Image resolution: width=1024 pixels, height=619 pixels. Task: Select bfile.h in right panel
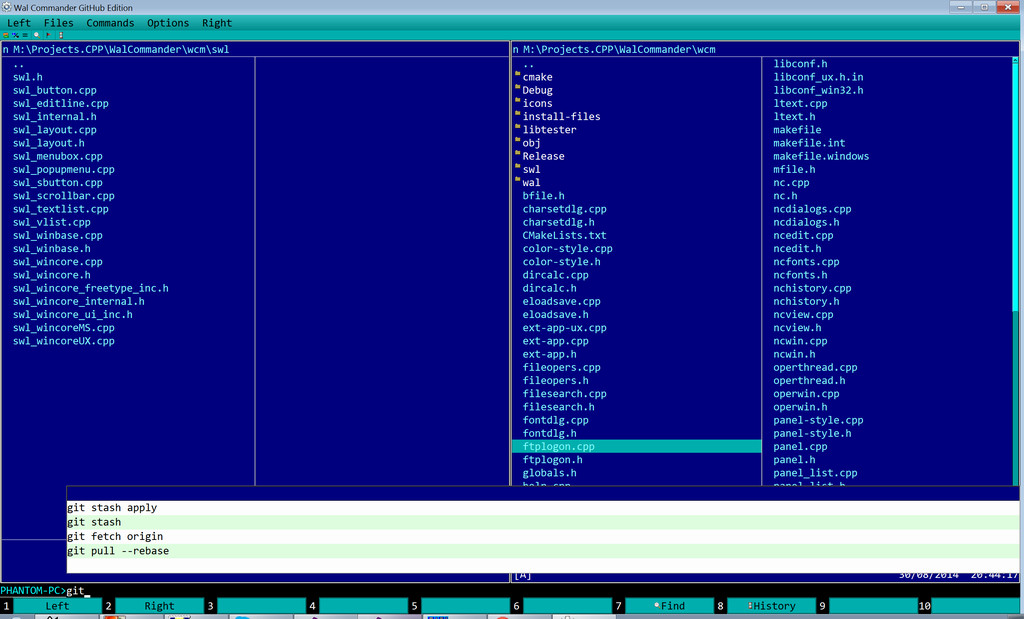point(543,196)
